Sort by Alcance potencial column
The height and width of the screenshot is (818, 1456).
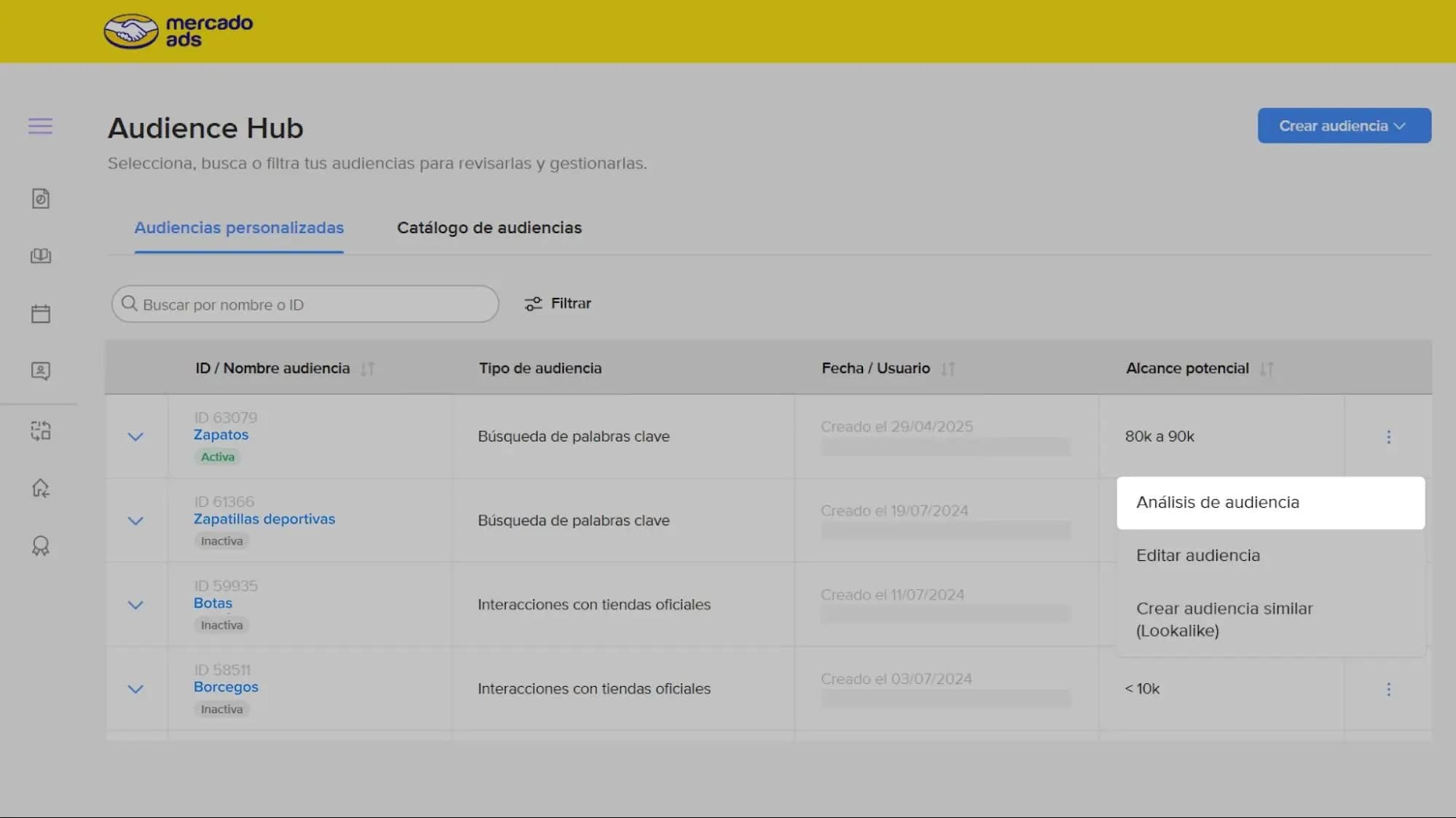click(1267, 369)
